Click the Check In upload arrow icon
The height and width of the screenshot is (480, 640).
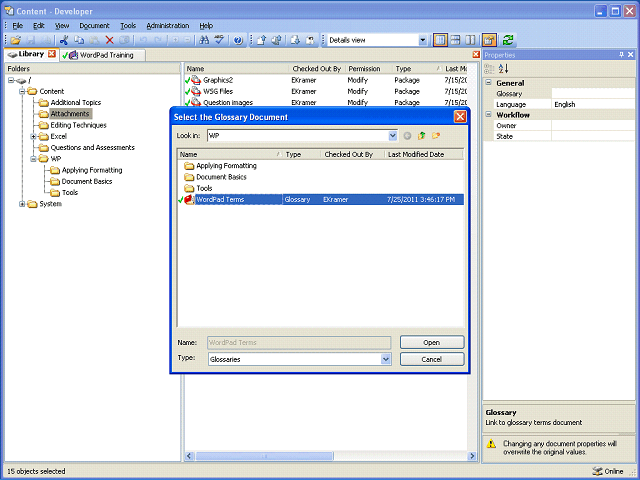(x=262, y=40)
